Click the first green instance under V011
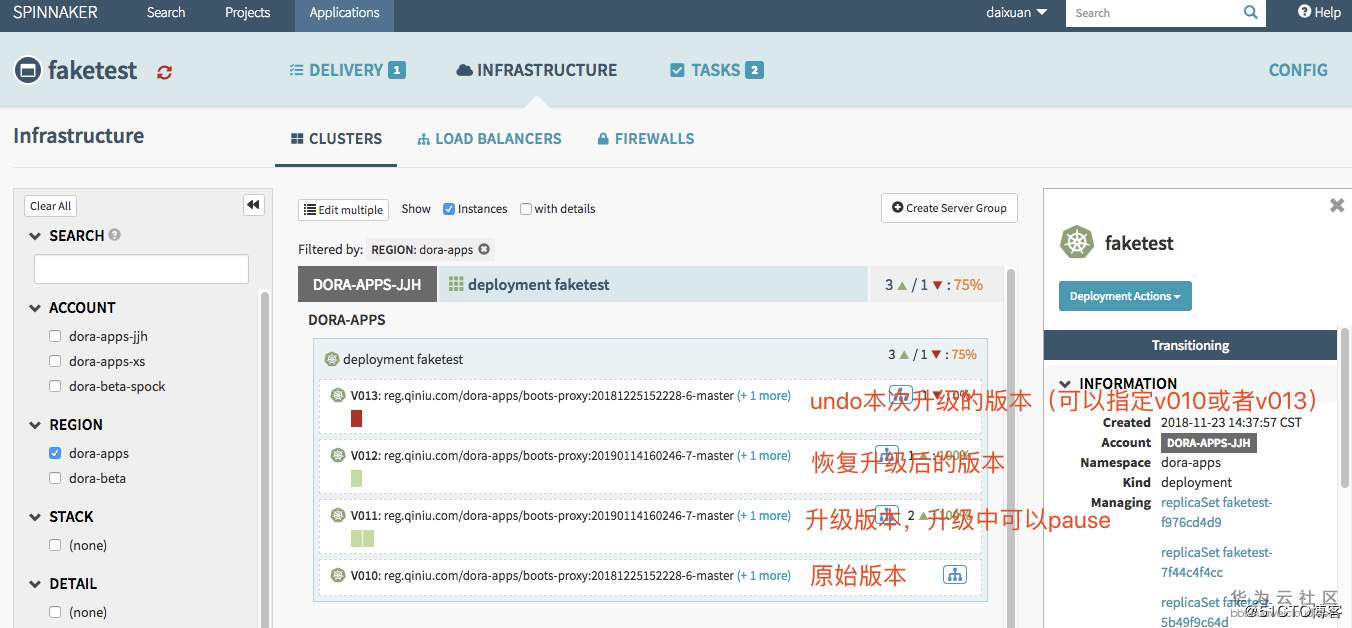The height and width of the screenshot is (628, 1352). pos(356,539)
